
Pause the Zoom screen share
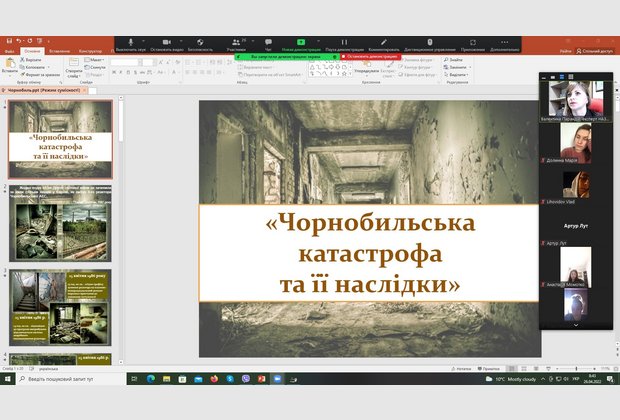(344, 45)
